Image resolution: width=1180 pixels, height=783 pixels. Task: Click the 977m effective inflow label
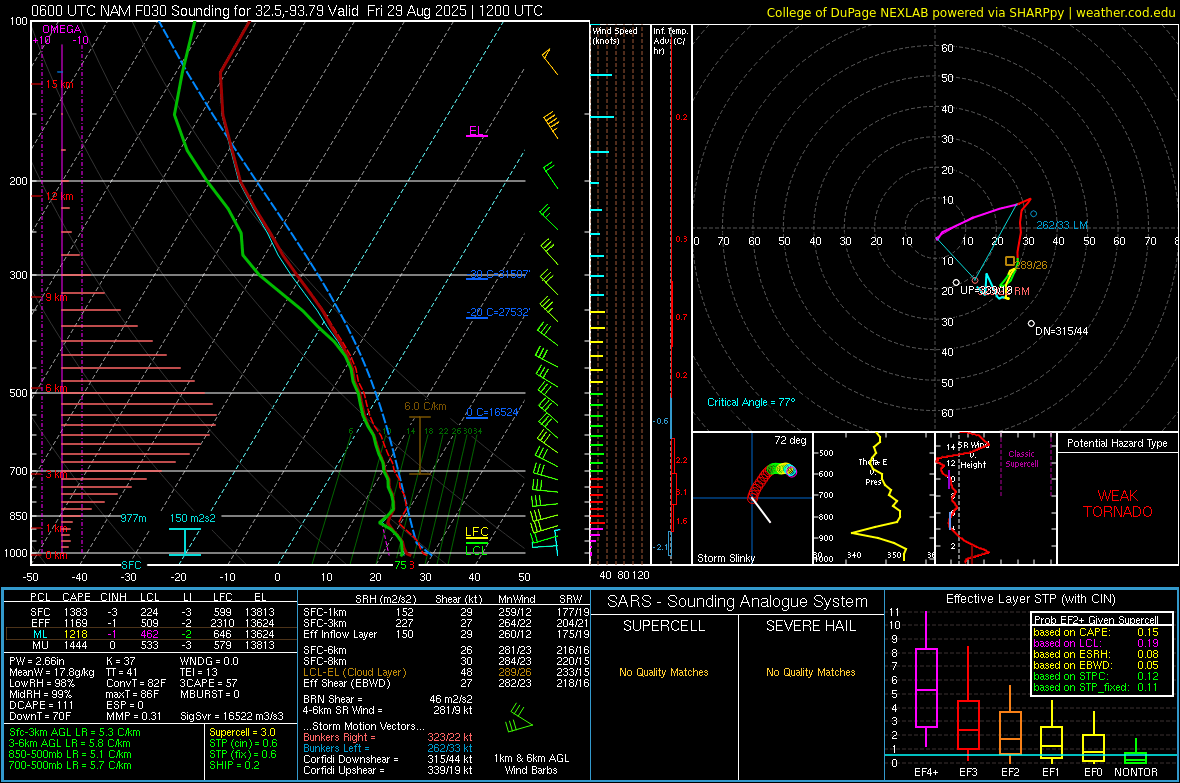click(133, 518)
